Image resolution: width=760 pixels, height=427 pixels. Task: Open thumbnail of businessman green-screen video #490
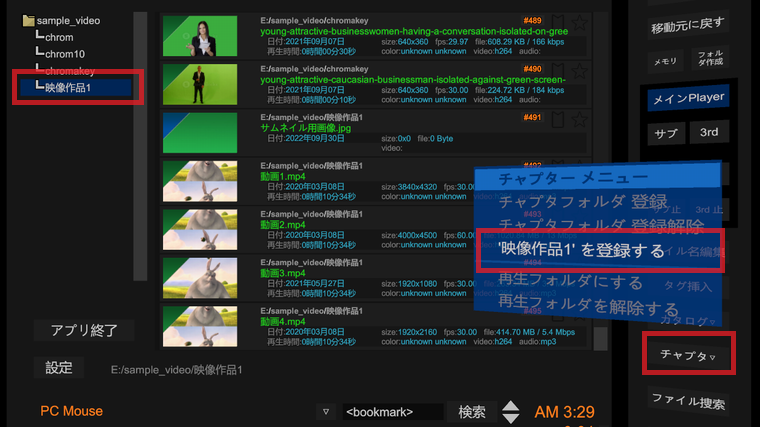click(x=200, y=84)
